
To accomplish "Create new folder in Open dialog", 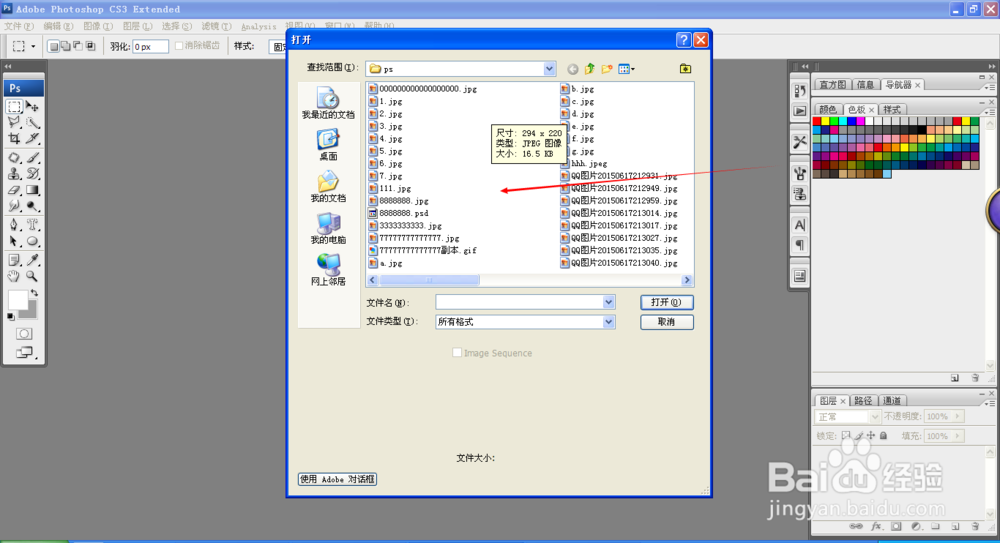I will [607, 68].
